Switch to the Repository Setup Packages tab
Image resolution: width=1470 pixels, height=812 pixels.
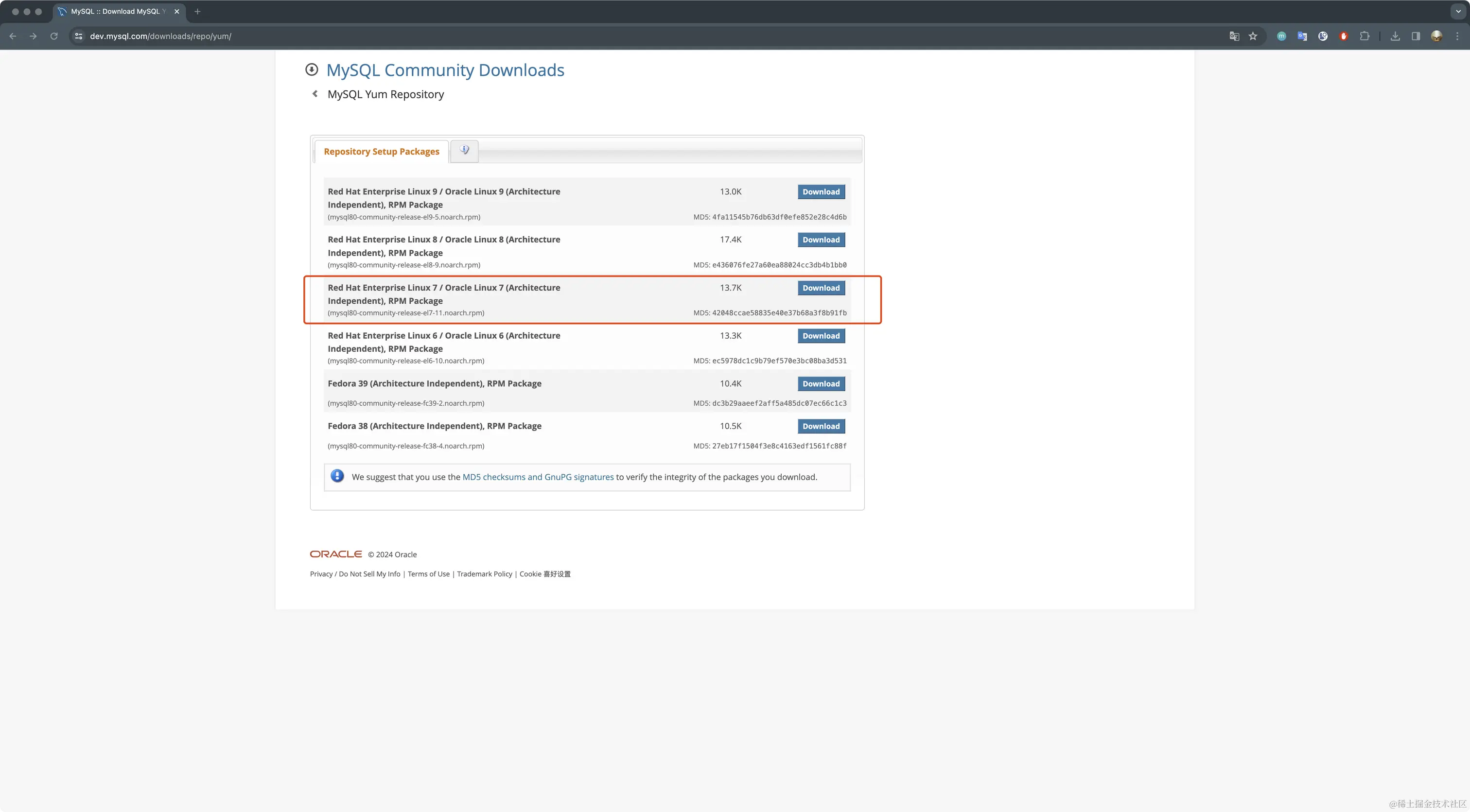click(381, 152)
